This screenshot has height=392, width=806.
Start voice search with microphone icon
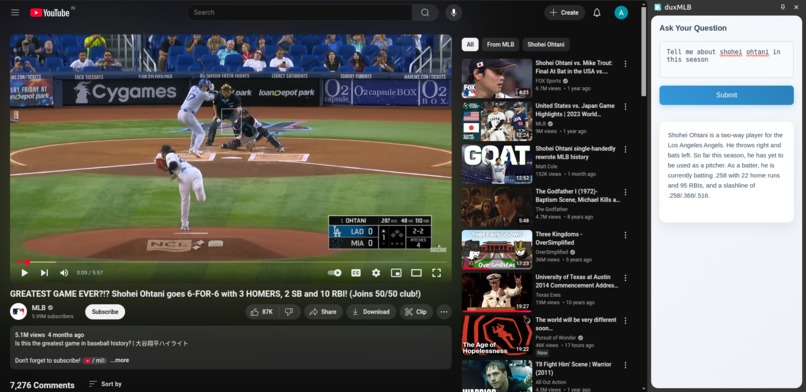click(453, 12)
